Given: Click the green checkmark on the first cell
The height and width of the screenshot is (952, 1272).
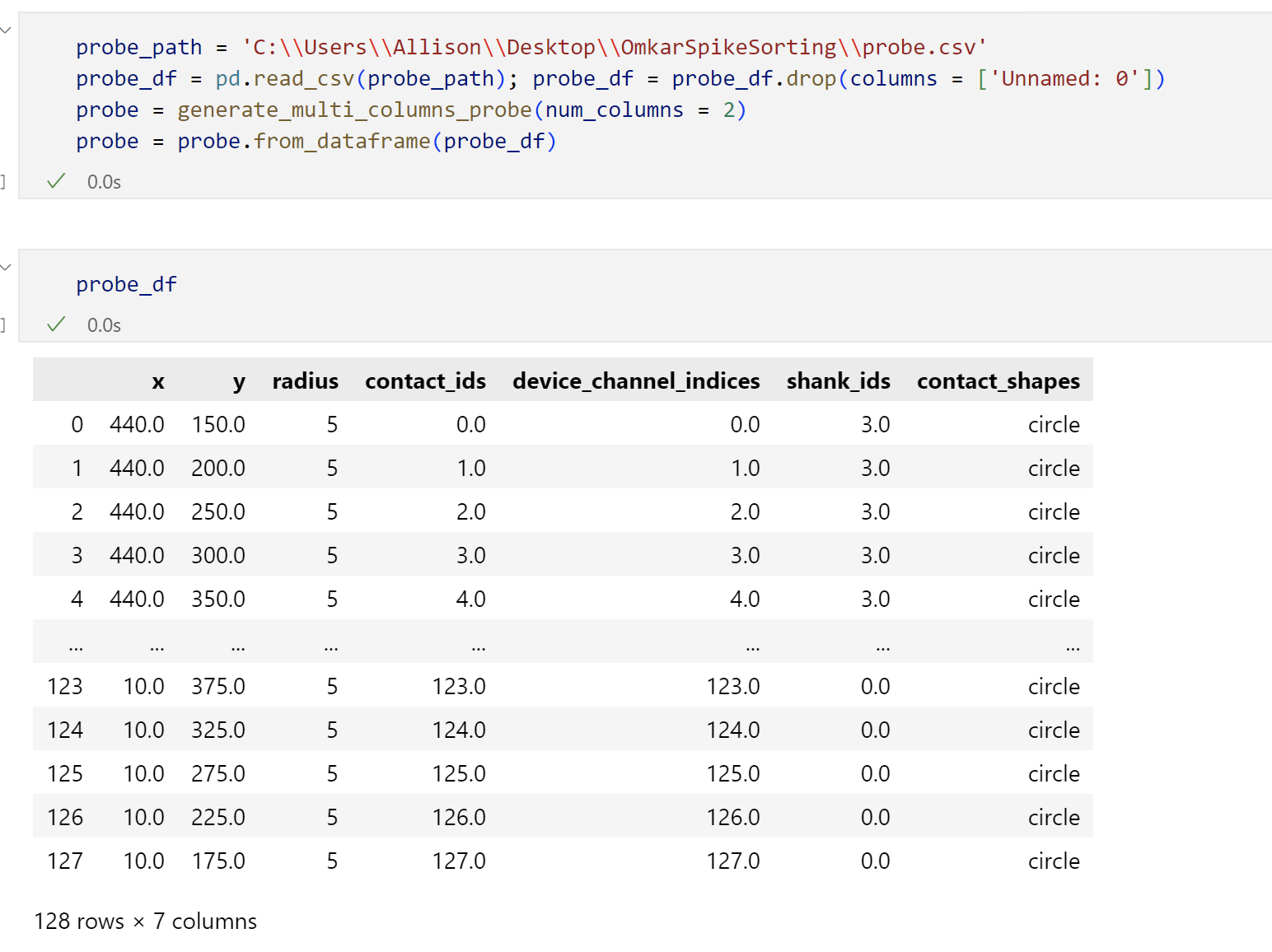Looking at the screenshot, I should tap(55, 181).
